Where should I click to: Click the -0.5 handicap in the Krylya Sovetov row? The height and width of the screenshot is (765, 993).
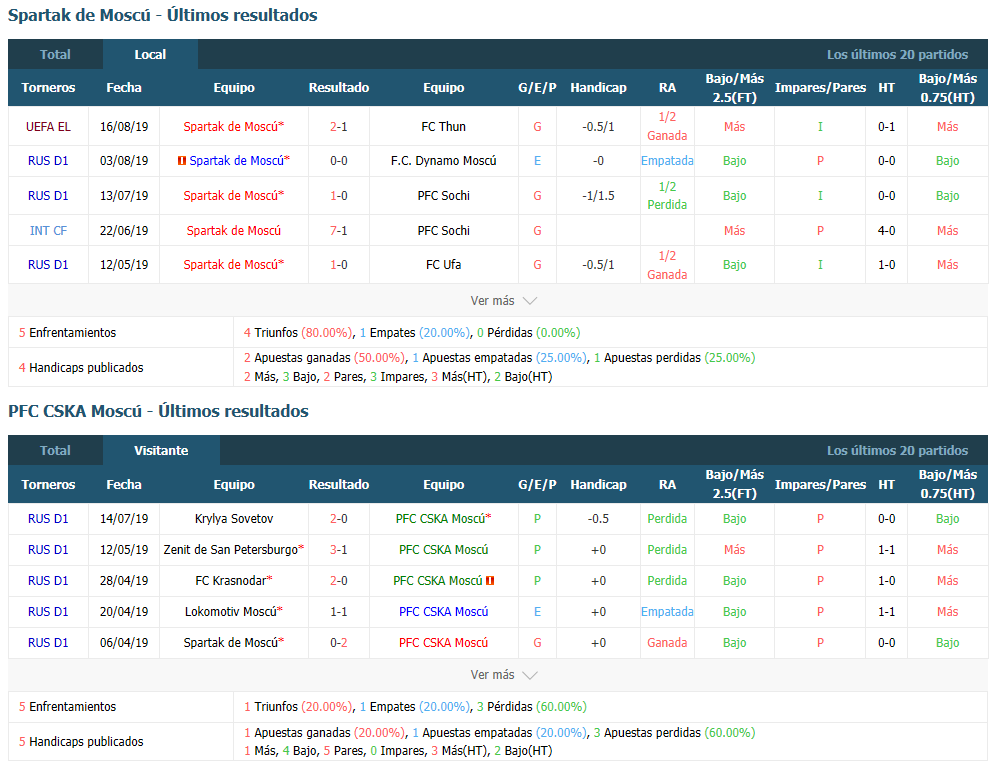(x=598, y=519)
